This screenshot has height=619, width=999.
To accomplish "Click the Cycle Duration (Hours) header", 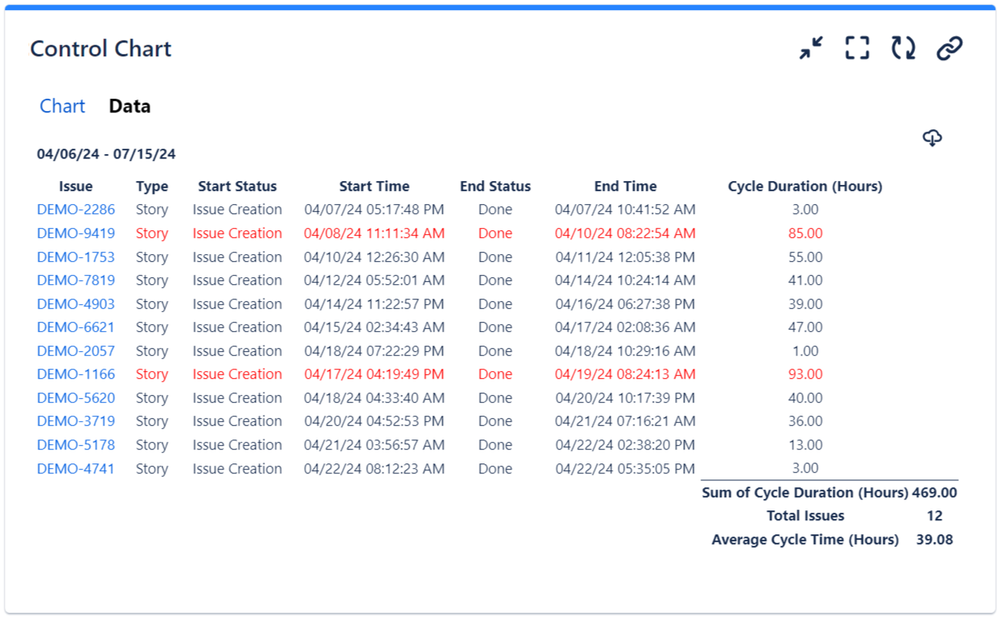I will point(805,186).
